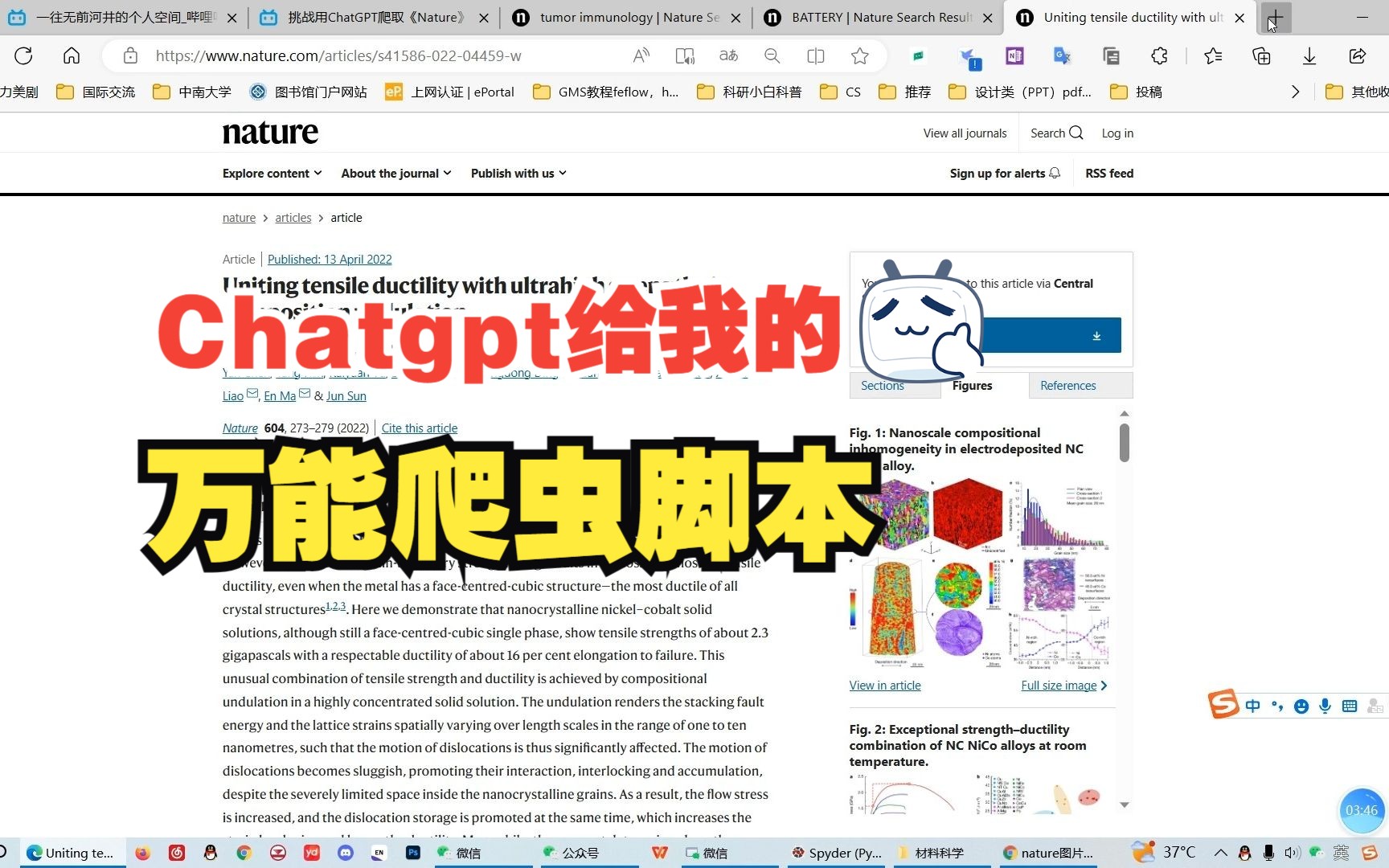Toggle split screen icon
Image resolution: width=1389 pixels, height=868 pixels.
click(815, 55)
